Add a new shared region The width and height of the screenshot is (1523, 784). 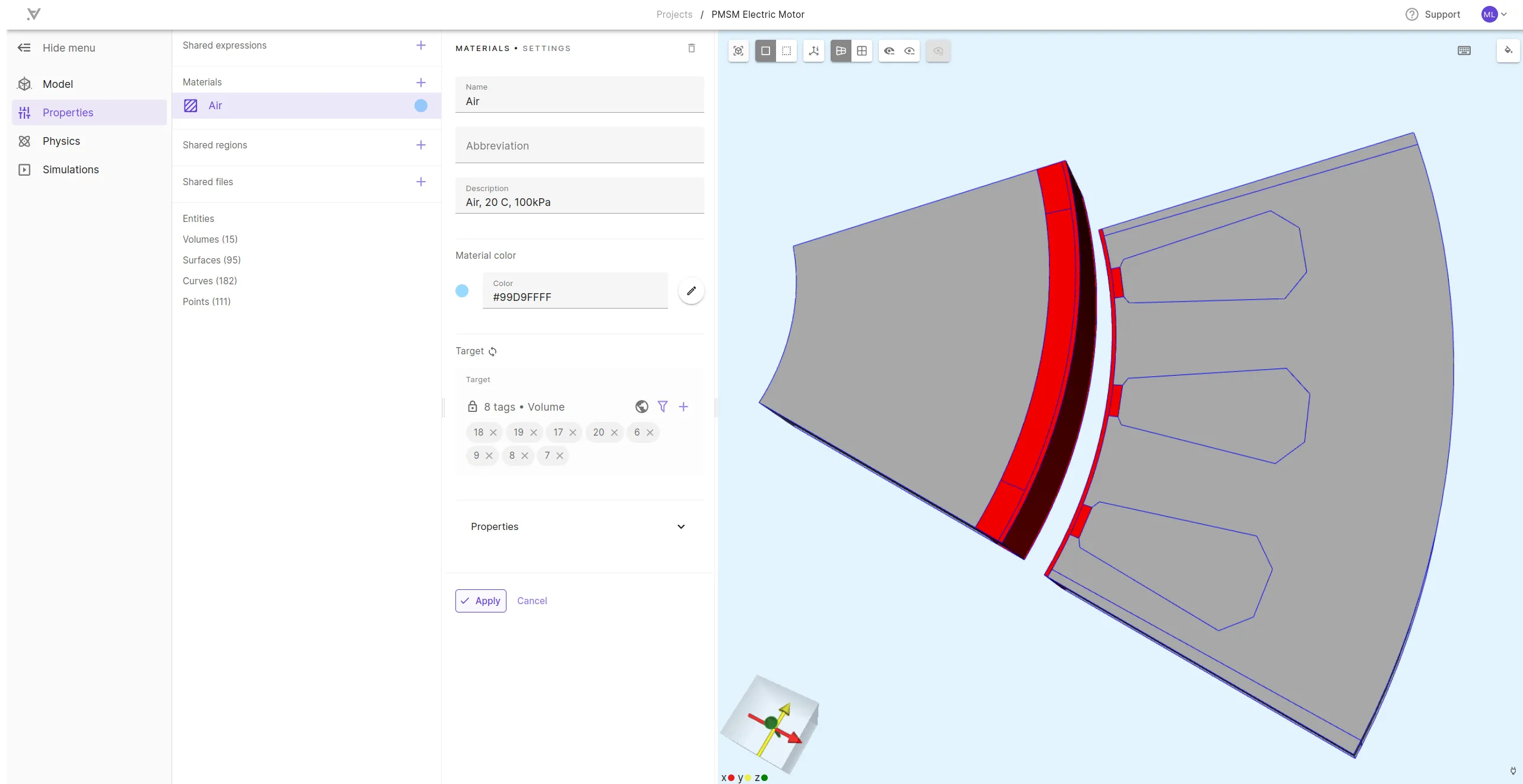tap(421, 145)
